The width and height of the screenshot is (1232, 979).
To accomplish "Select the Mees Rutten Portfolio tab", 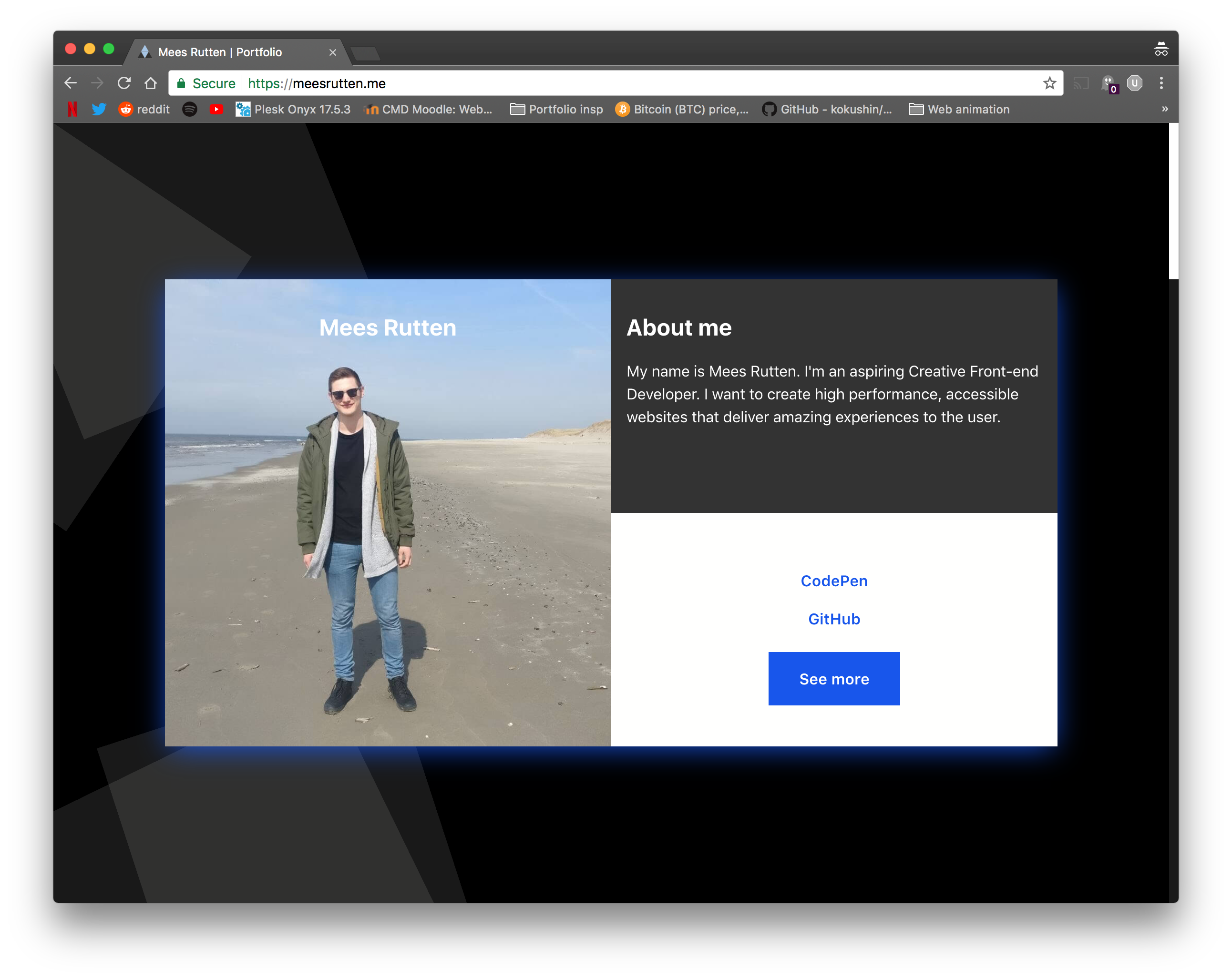I will click(220, 52).
